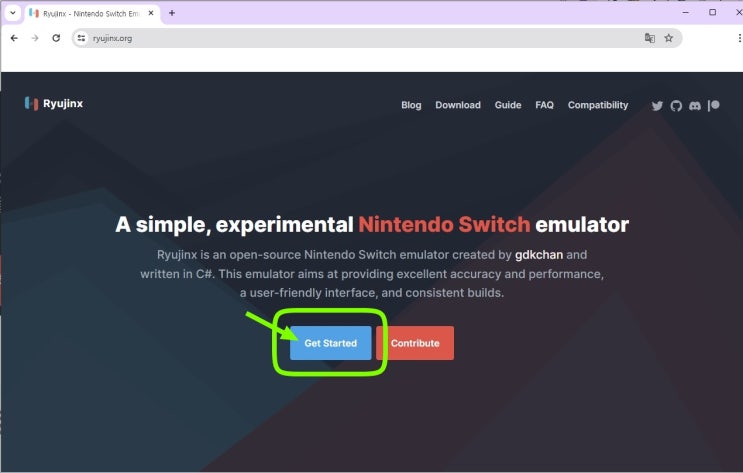Screen dimensions: 743x473
Task: Expand the tab search dropdown
Action: click(13, 13)
